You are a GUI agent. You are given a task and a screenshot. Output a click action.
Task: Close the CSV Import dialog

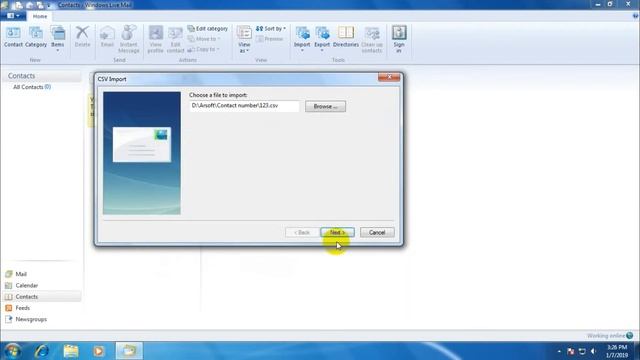389,77
